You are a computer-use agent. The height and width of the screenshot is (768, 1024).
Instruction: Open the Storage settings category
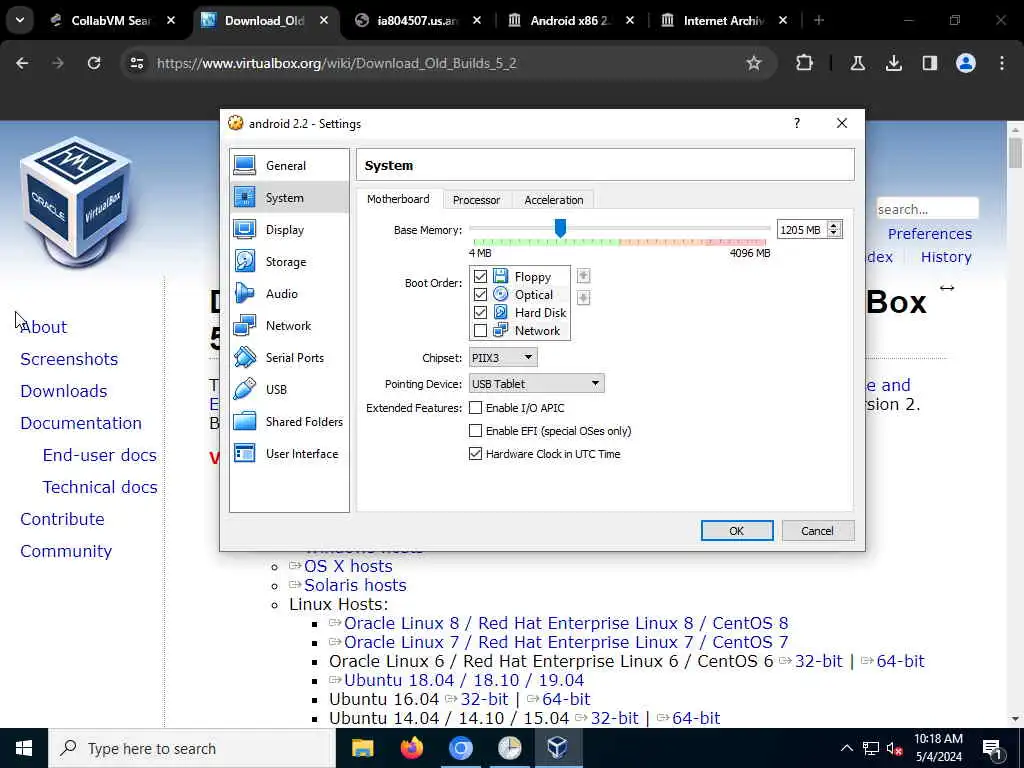click(x=289, y=262)
